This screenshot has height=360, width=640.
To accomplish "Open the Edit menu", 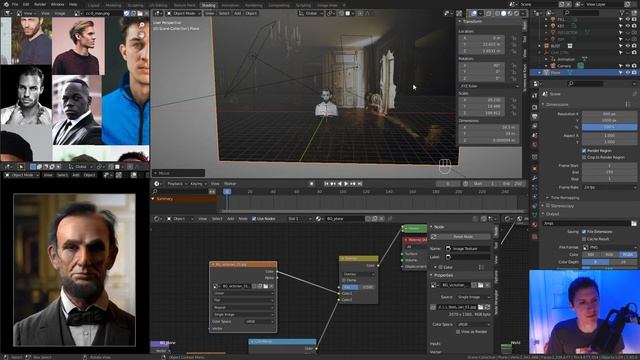I will point(26,4).
